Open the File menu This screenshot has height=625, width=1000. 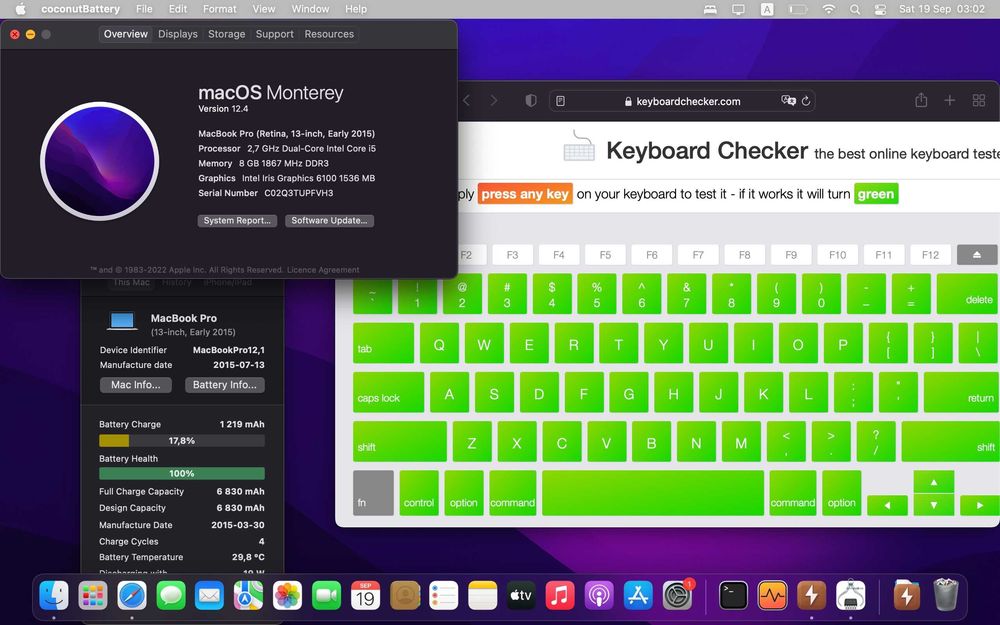point(144,9)
